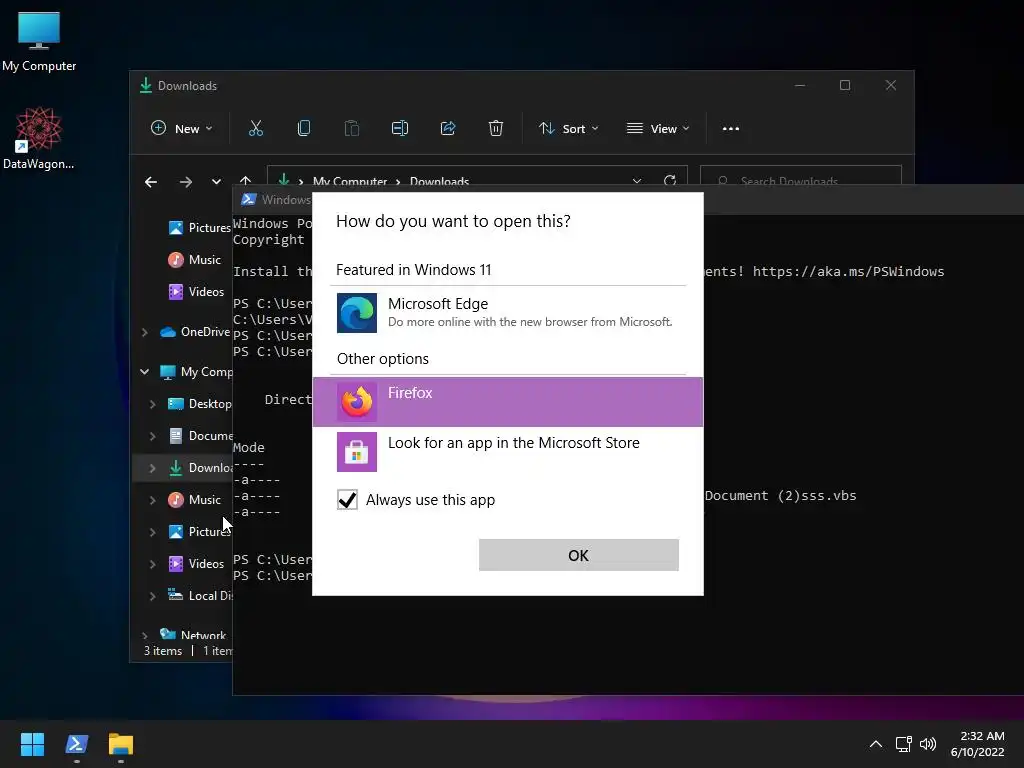Click Downloads in the address breadcrumb

(x=440, y=182)
